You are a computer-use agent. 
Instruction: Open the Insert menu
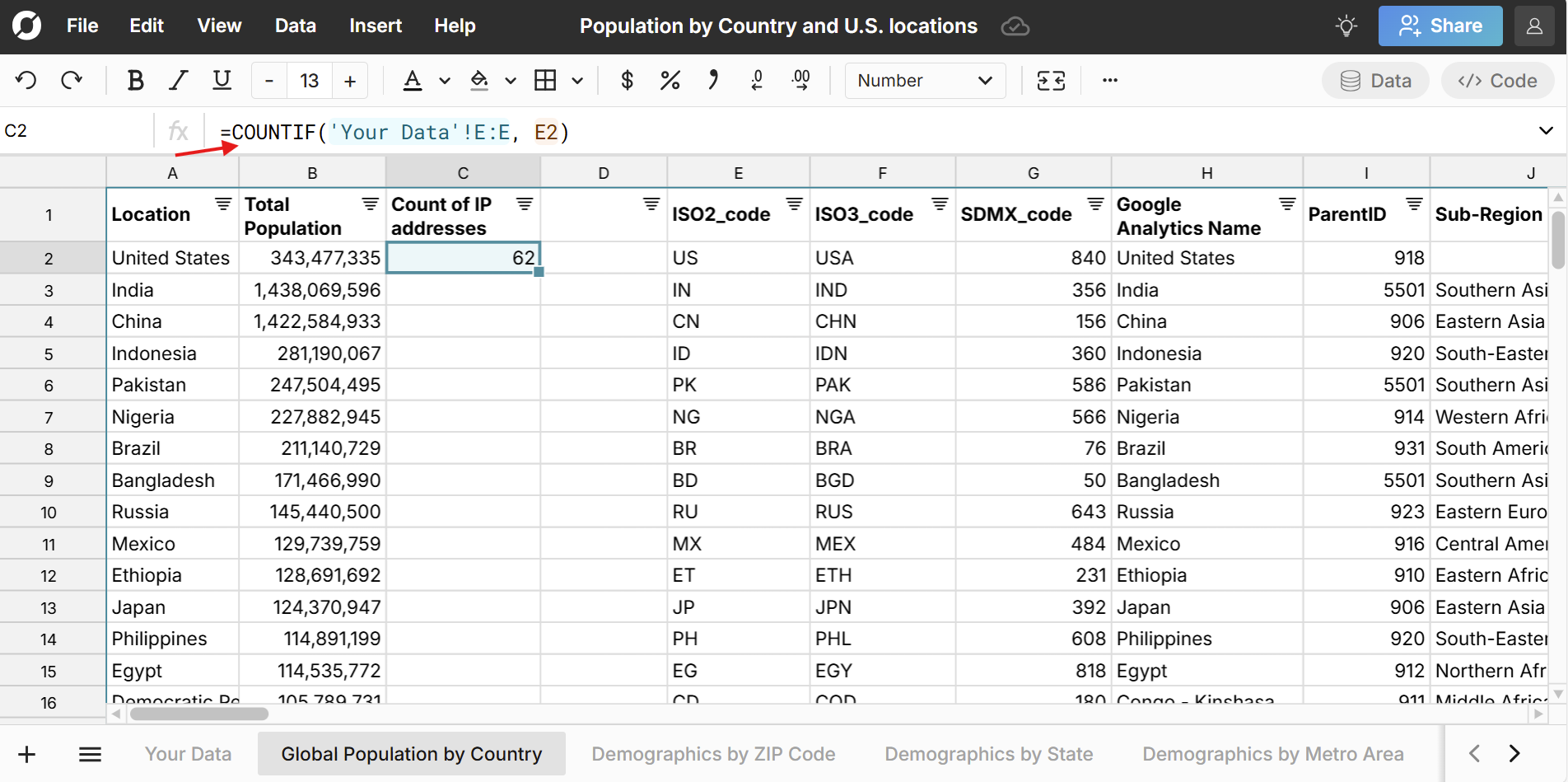coord(375,26)
